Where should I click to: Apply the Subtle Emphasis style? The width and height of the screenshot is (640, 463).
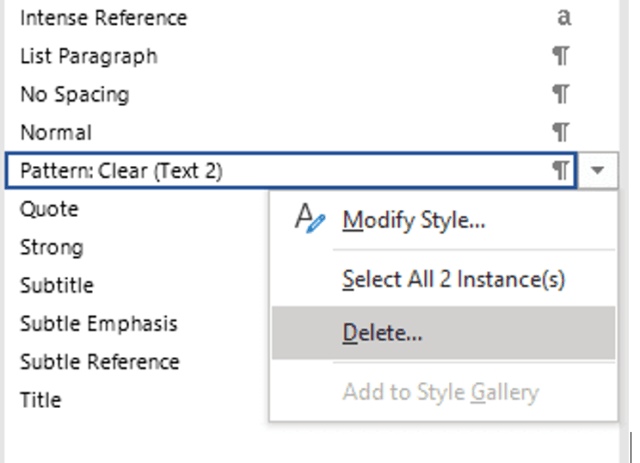tap(99, 323)
